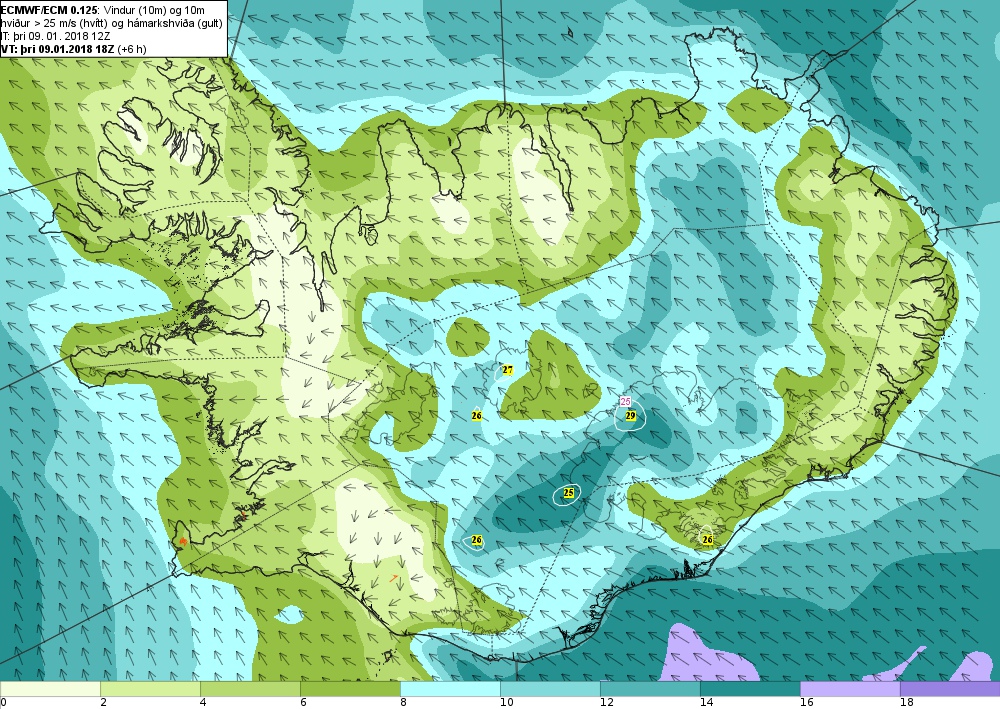The image size is (1000, 709).
Task: Click the legend scale number '18'
Action: (907, 703)
